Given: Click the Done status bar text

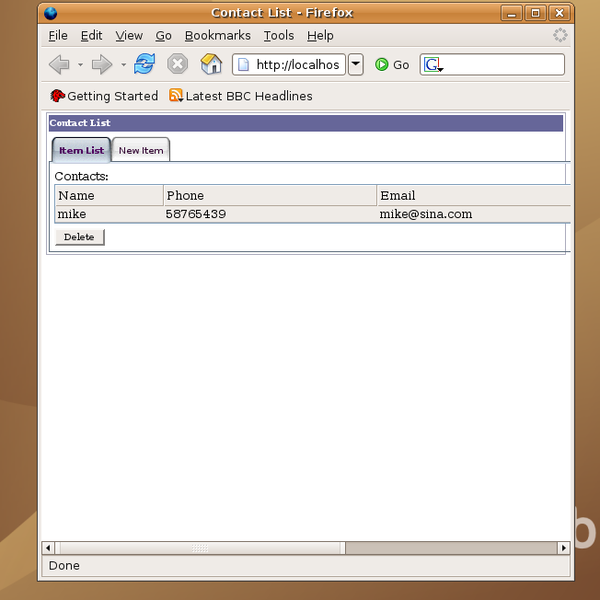Looking at the screenshot, I should pos(64,565).
